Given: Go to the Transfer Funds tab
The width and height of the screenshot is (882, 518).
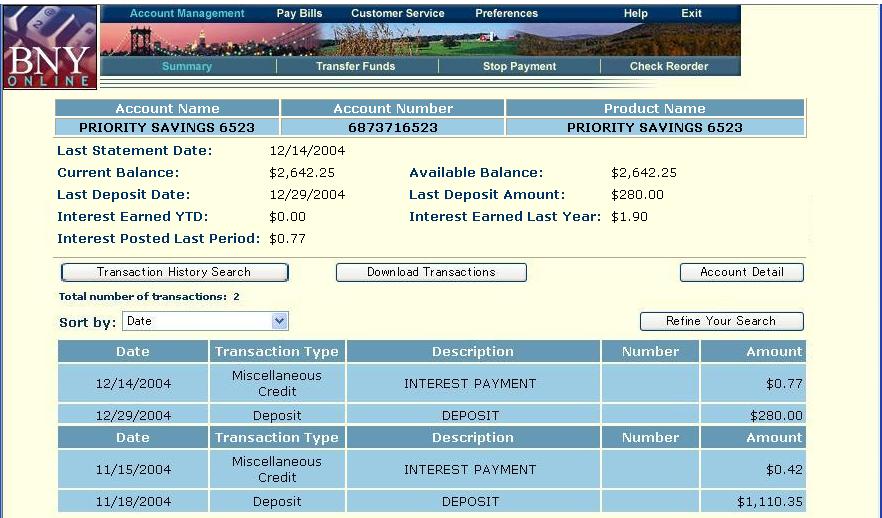Looking at the screenshot, I should coord(355,67).
